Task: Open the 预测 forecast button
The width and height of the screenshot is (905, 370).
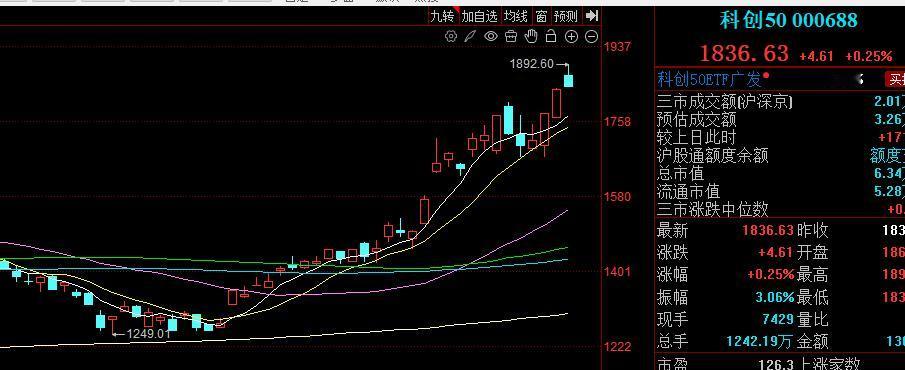Action: (x=566, y=16)
